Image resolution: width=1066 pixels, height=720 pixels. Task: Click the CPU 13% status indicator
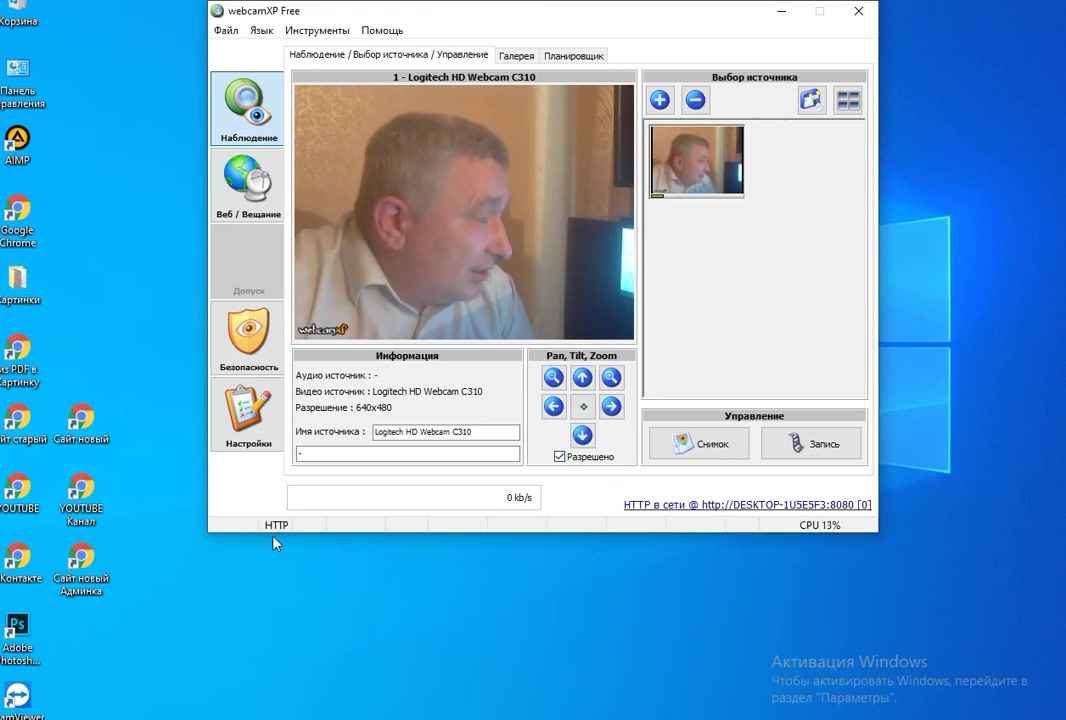click(x=819, y=525)
